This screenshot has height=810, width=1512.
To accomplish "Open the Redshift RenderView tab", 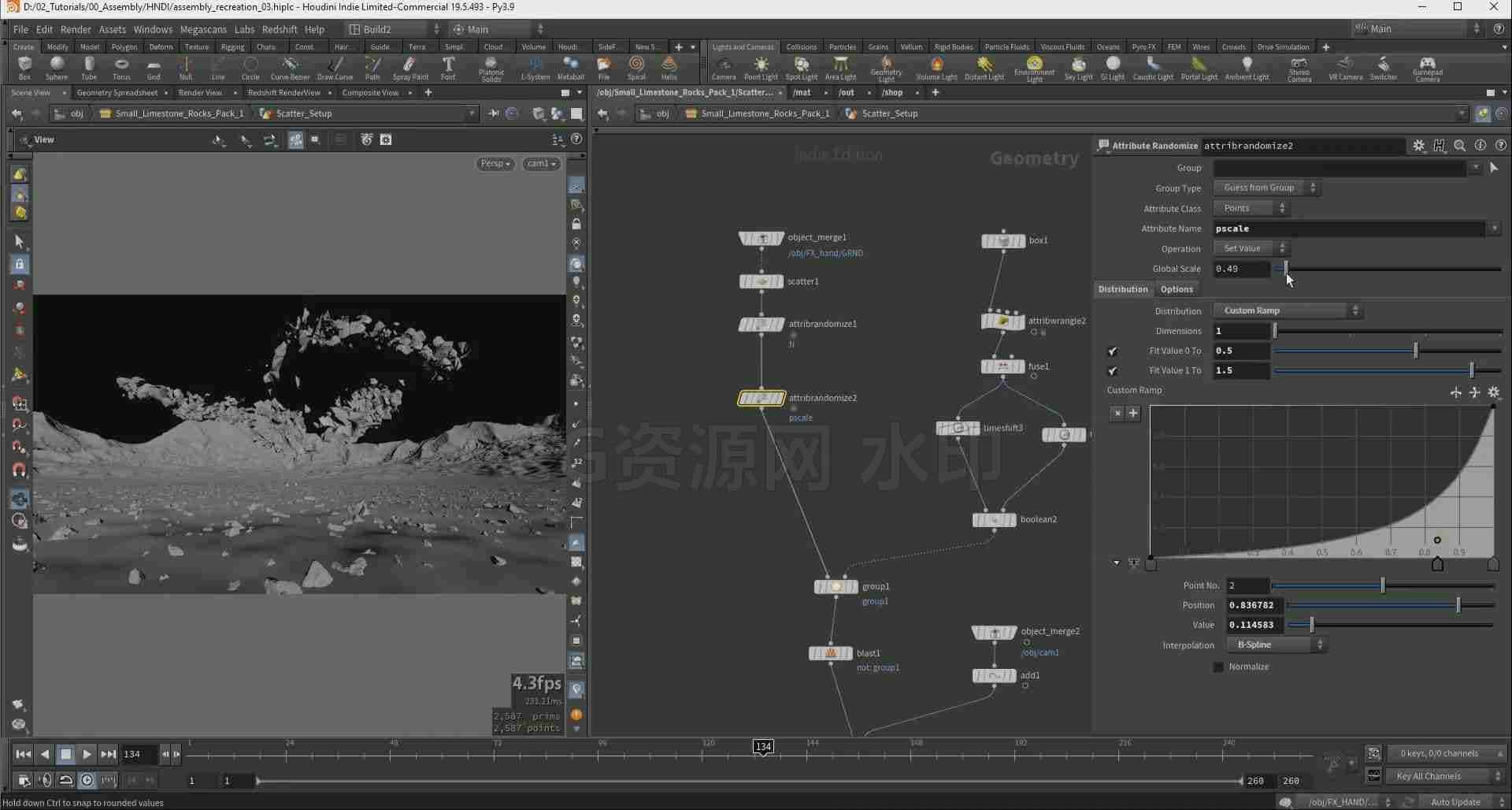I will tap(283, 93).
